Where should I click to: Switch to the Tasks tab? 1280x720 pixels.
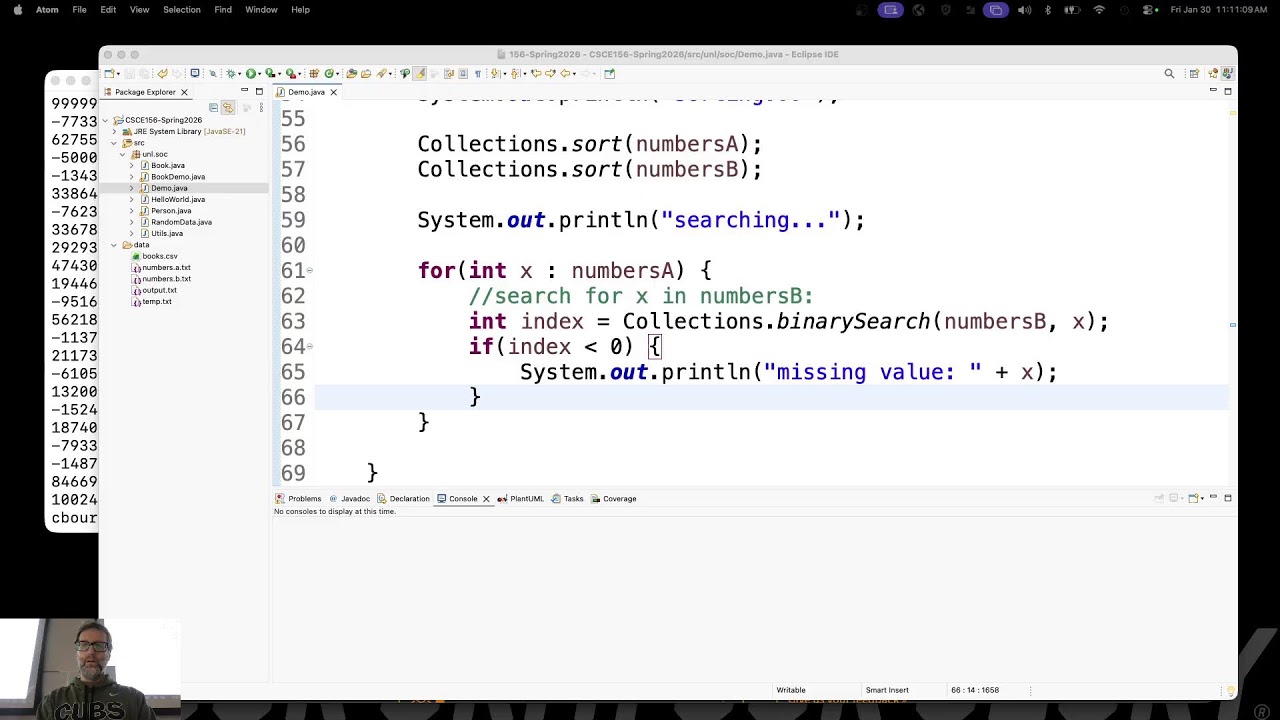tap(567, 498)
